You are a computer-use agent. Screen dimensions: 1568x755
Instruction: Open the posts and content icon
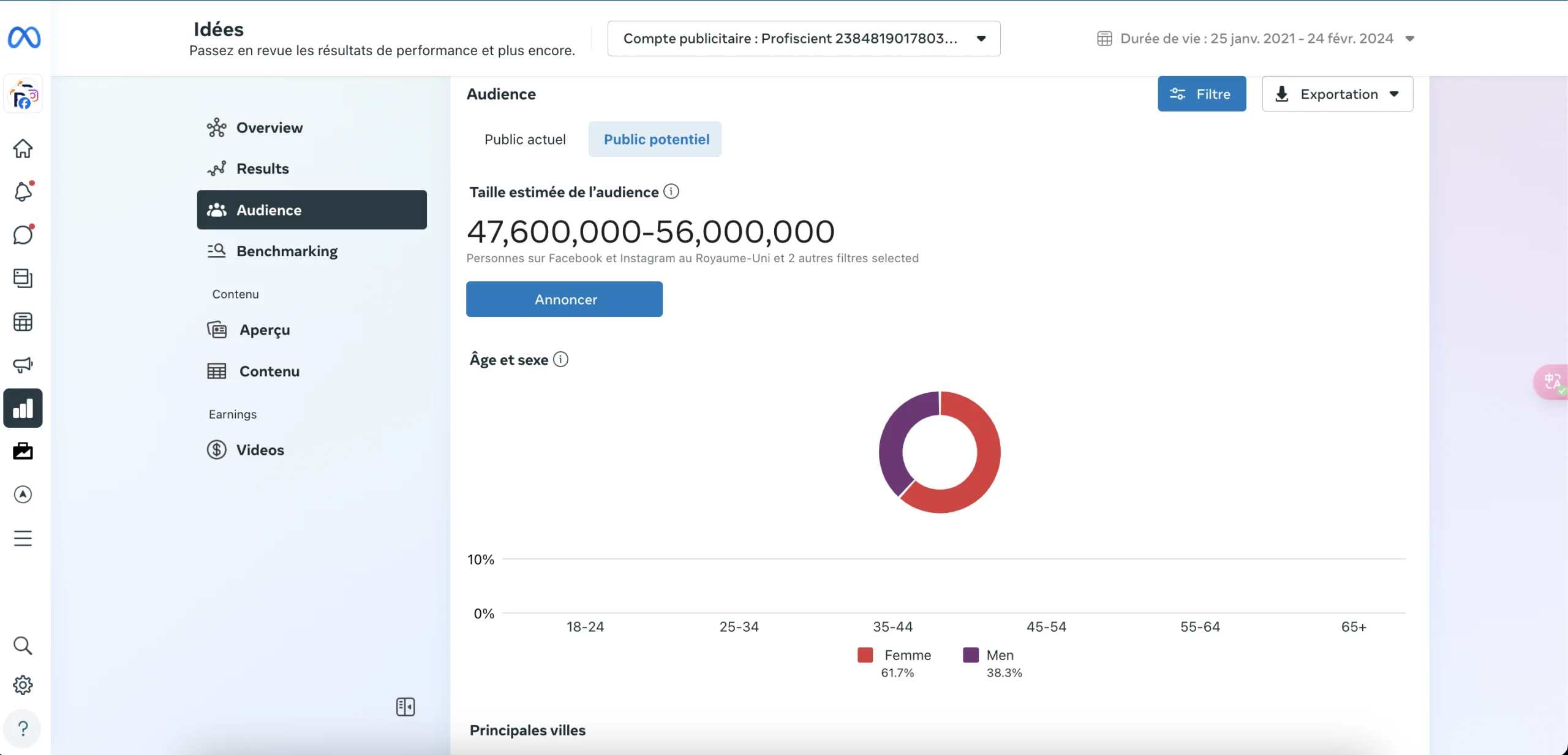[x=23, y=278]
